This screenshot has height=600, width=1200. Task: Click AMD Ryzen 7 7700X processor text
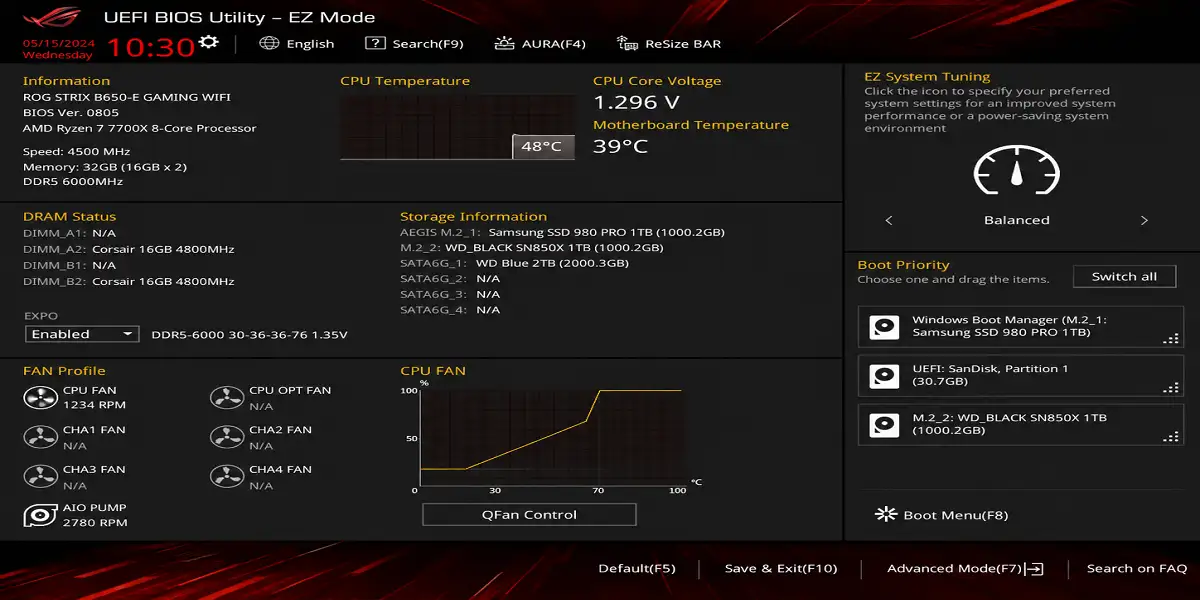tap(140, 128)
